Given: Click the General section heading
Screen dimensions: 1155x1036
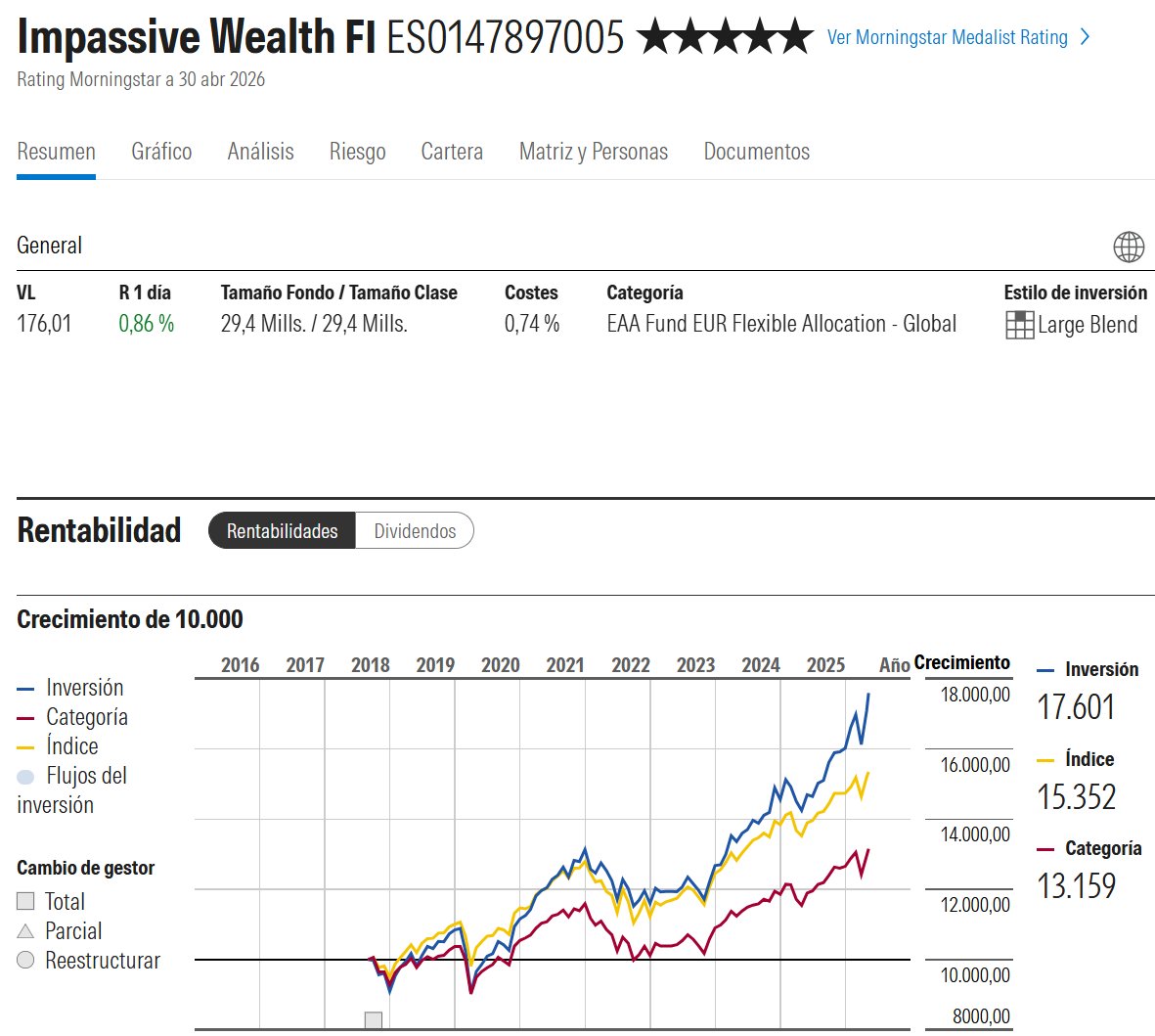Looking at the screenshot, I should (x=49, y=246).
